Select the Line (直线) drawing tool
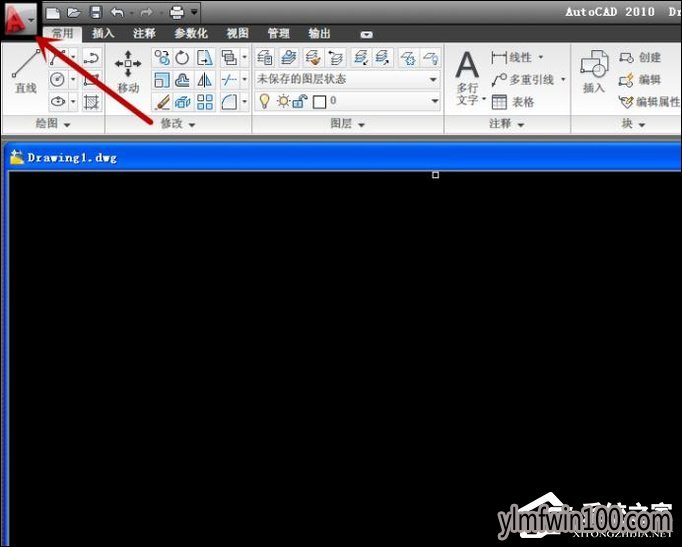 [x=26, y=72]
